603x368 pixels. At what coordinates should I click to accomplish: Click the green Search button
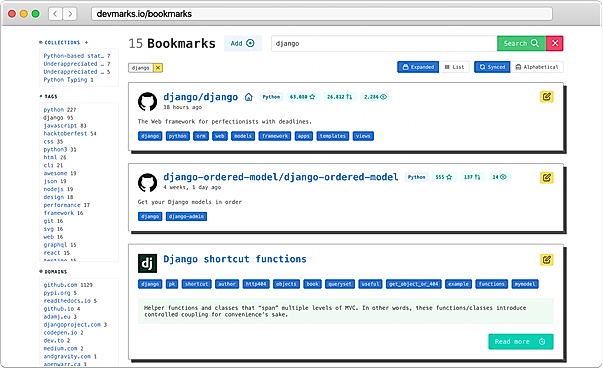coord(521,43)
